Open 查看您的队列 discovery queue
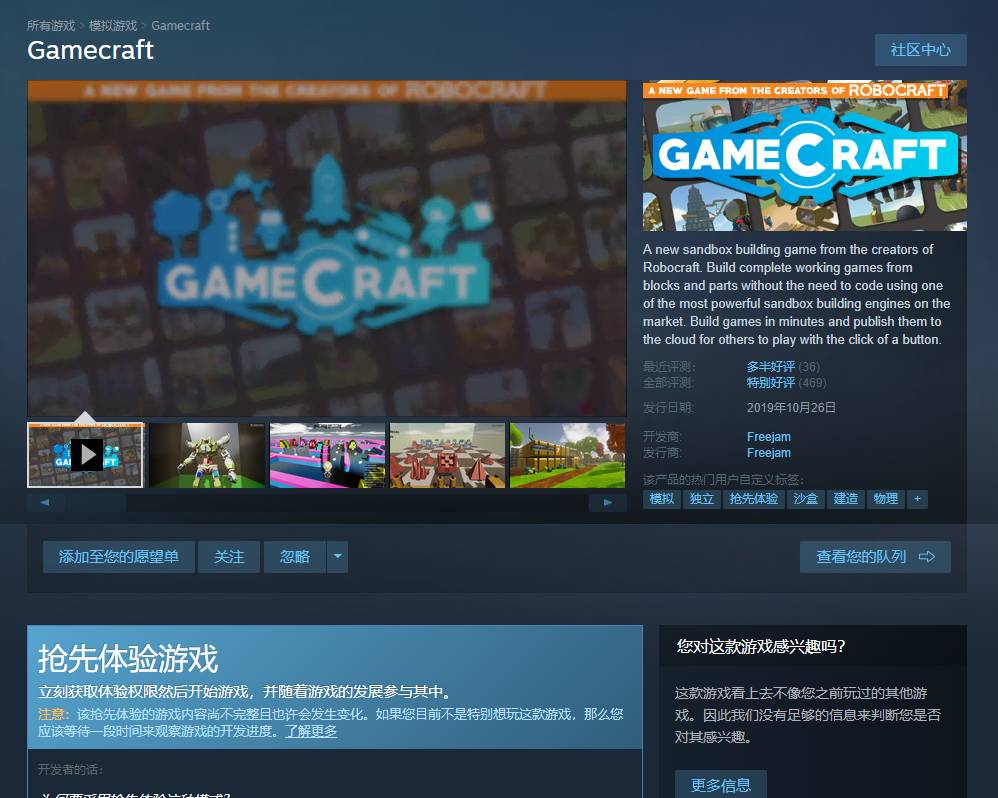The height and width of the screenshot is (798, 998). pos(875,557)
